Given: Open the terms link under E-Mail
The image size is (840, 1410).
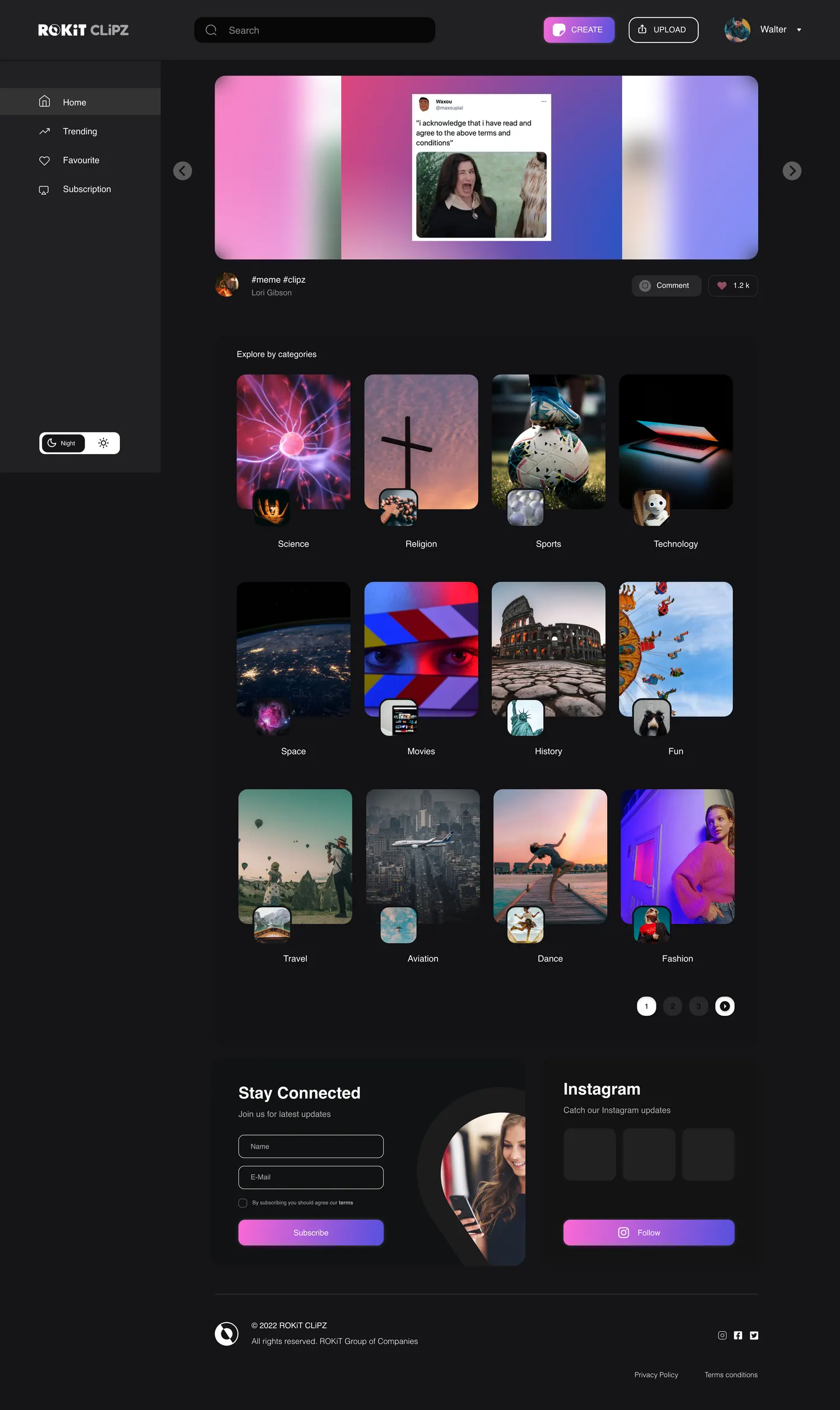Looking at the screenshot, I should tap(346, 1203).
